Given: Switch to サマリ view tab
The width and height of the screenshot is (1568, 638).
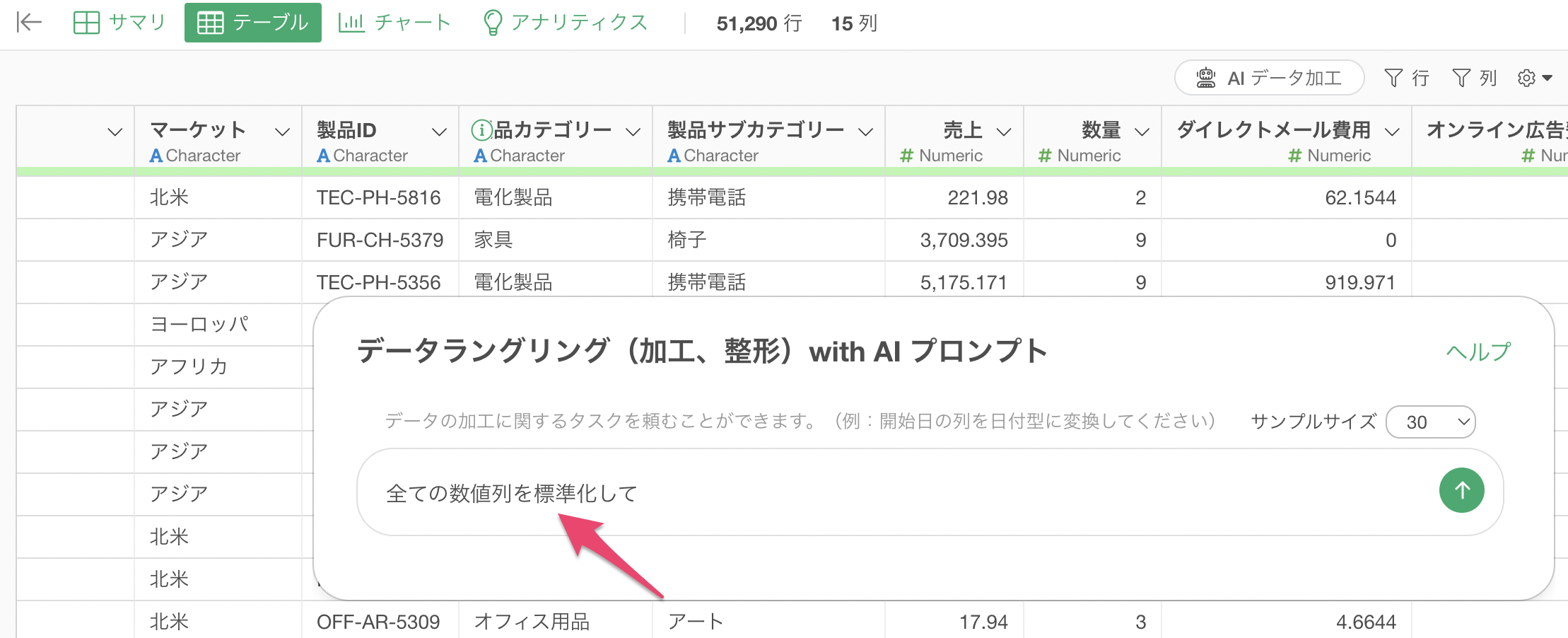Looking at the screenshot, I should (x=119, y=23).
